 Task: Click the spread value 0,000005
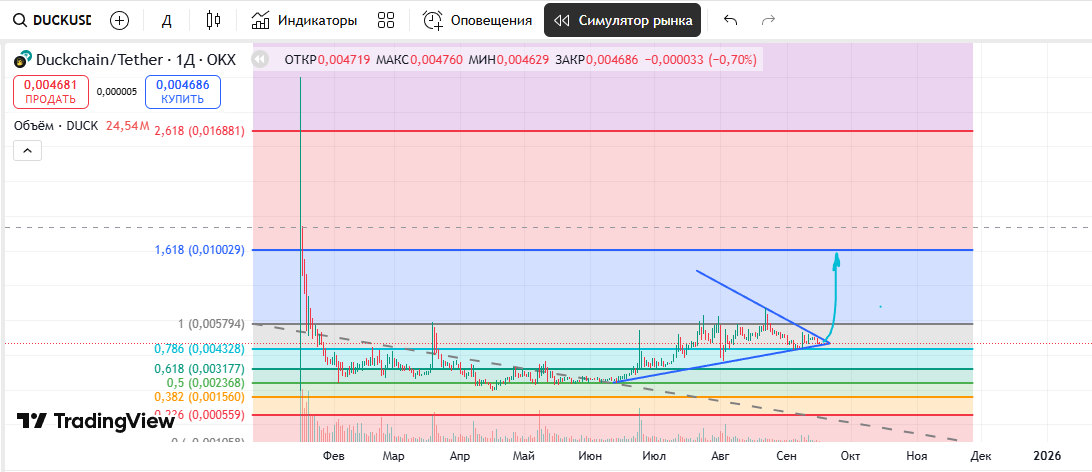click(117, 91)
